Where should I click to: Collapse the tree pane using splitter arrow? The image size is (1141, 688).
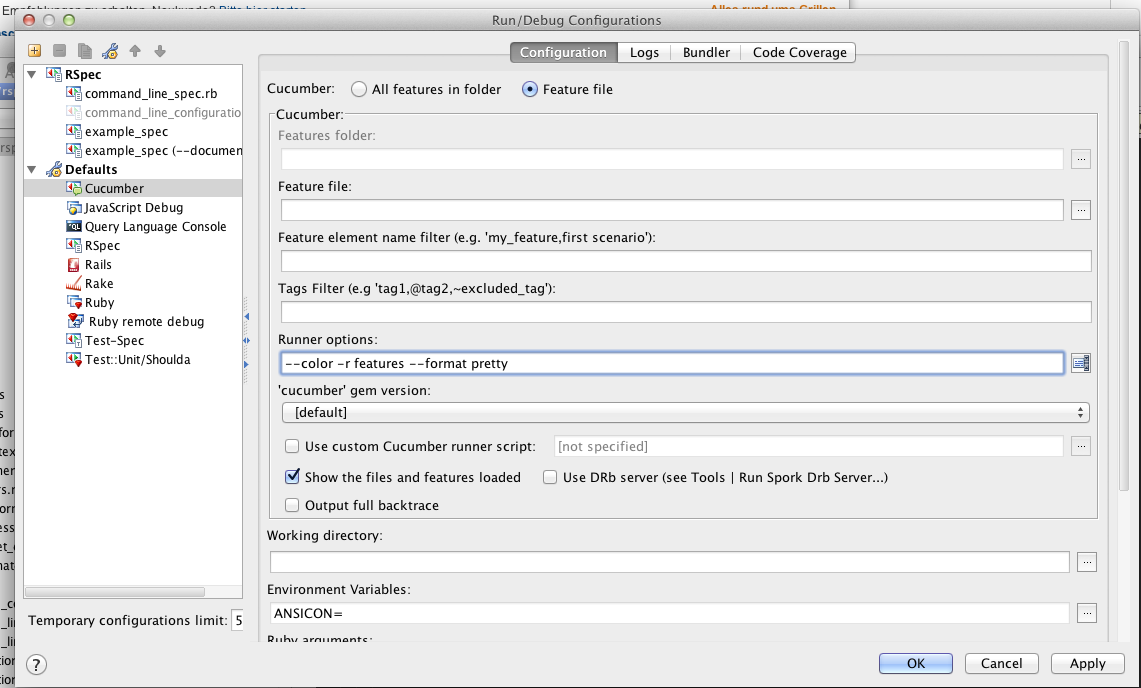247,317
